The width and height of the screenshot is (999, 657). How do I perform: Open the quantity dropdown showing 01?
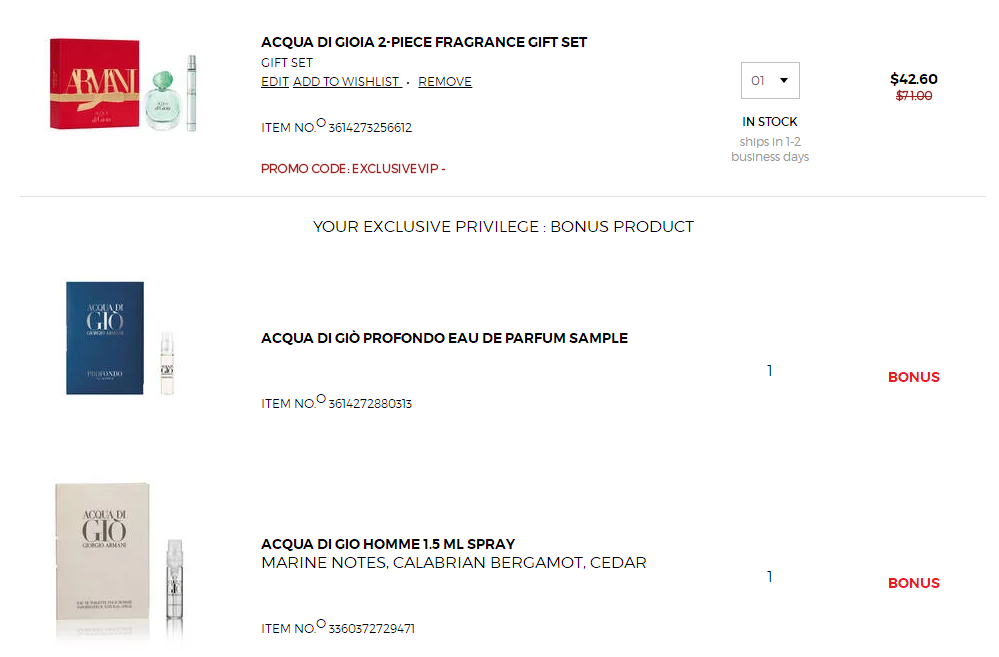pyautogui.click(x=770, y=80)
